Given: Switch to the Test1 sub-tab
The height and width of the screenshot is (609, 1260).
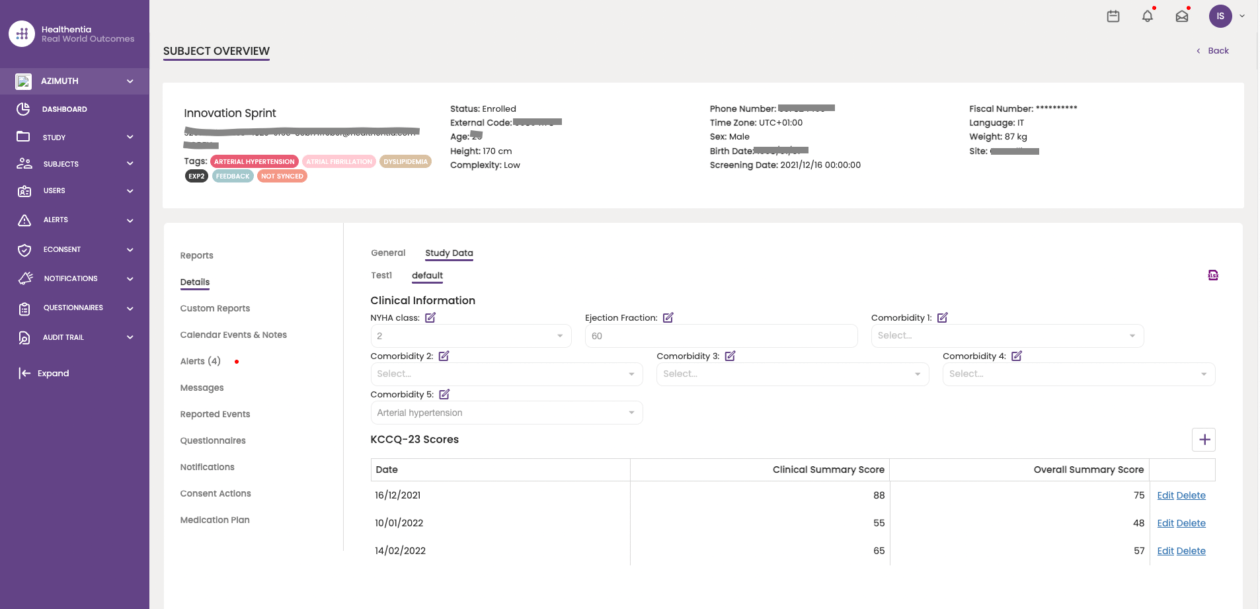Looking at the screenshot, I should tap(381, 275).
